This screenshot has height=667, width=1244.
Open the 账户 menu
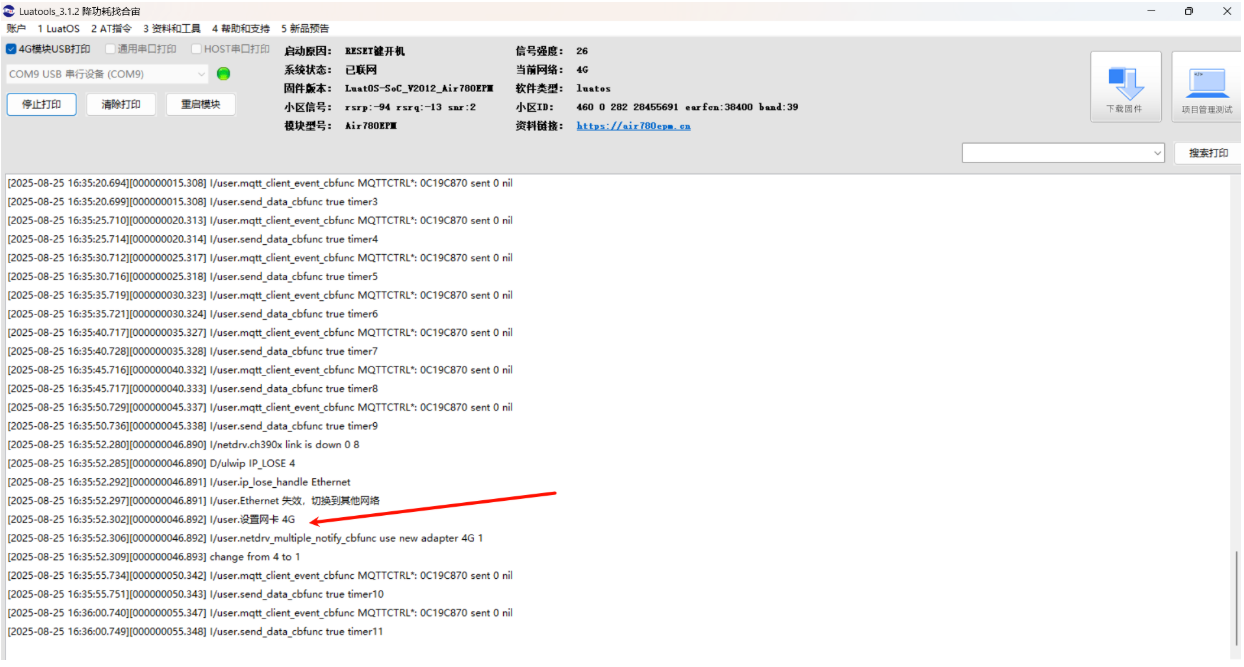pyautogui.click(x=16, y=29)
